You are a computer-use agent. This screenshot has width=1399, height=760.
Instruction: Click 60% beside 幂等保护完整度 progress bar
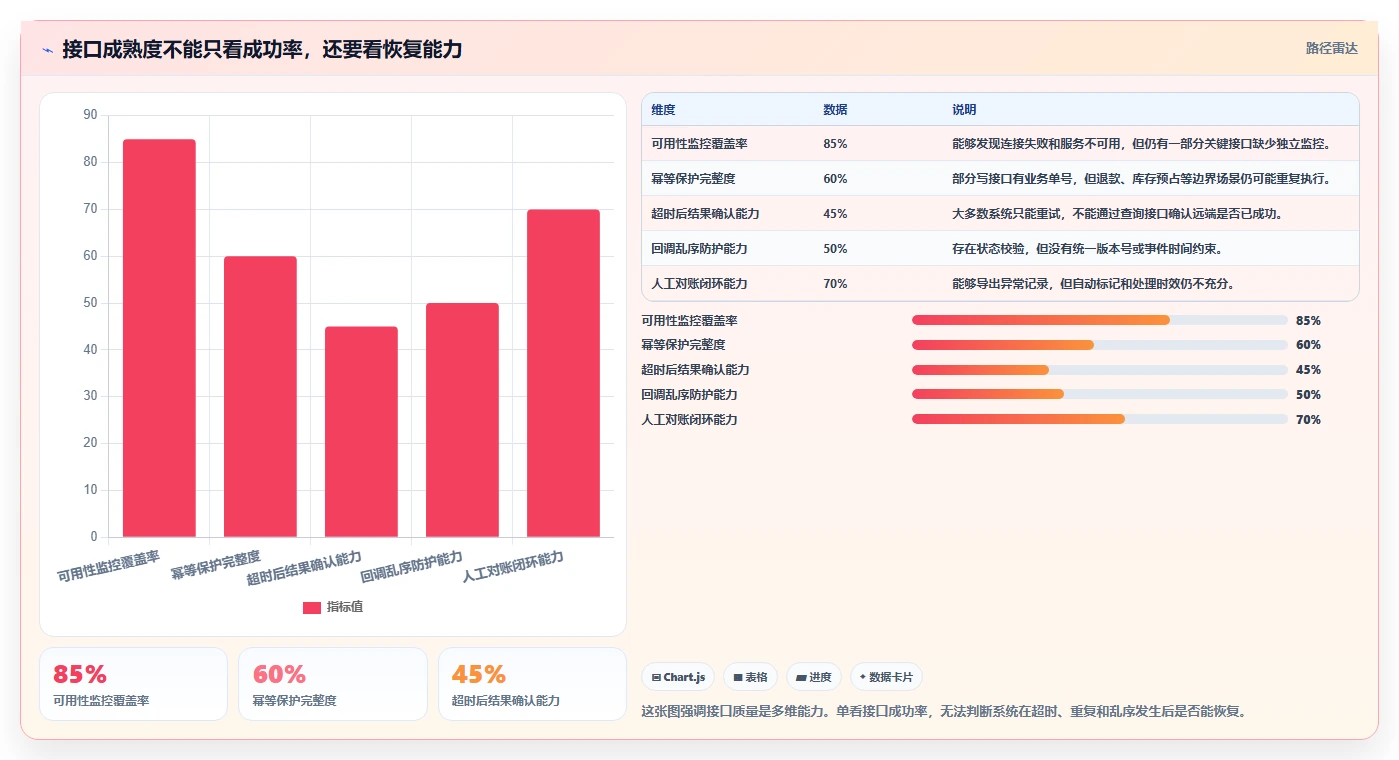1308,345
